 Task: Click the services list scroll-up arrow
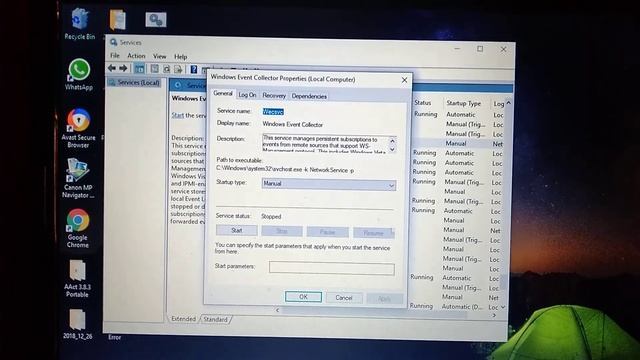(508, 103)
